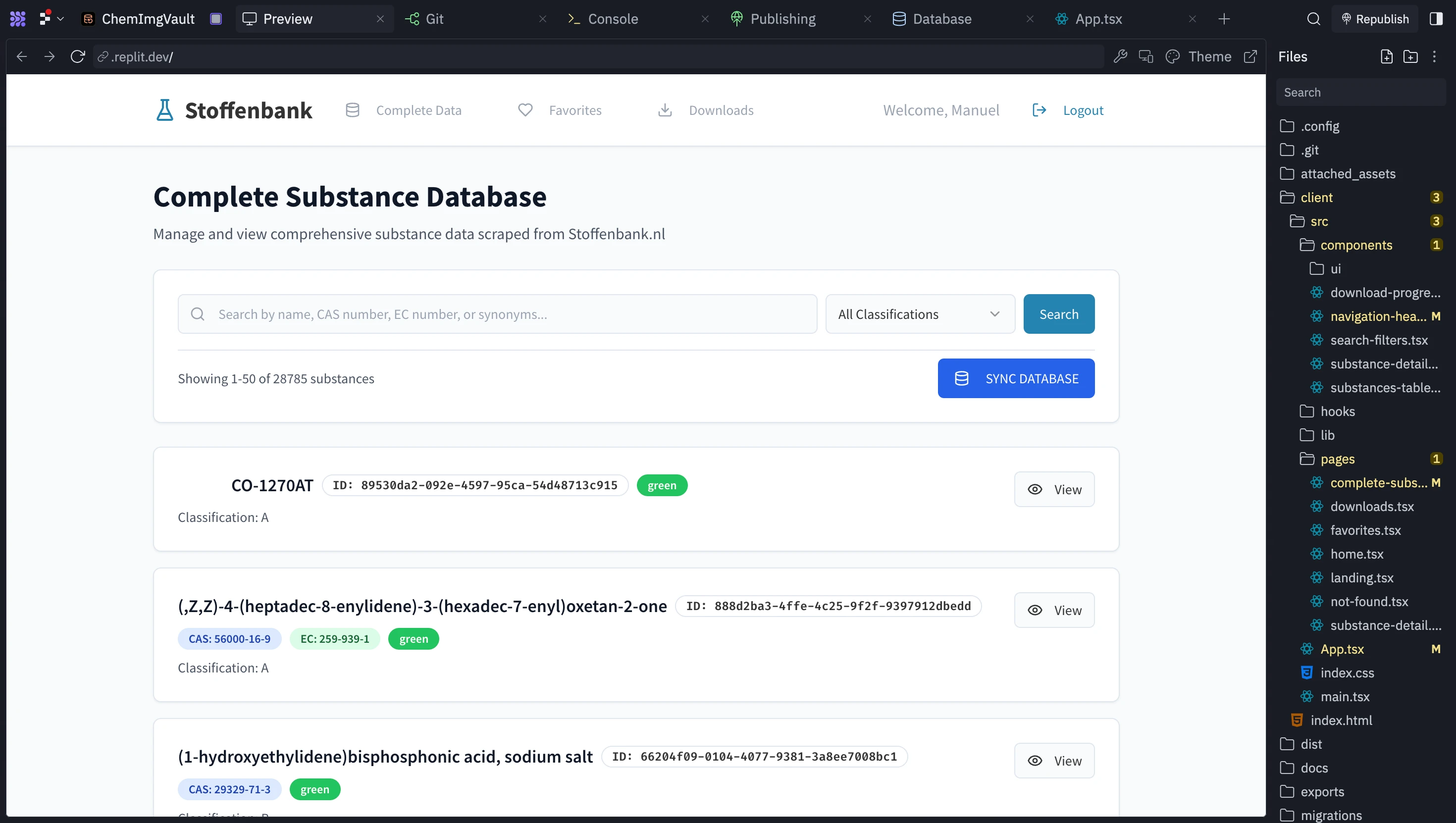
Task: Click the browser reload icon
Action: pos(77,56)
